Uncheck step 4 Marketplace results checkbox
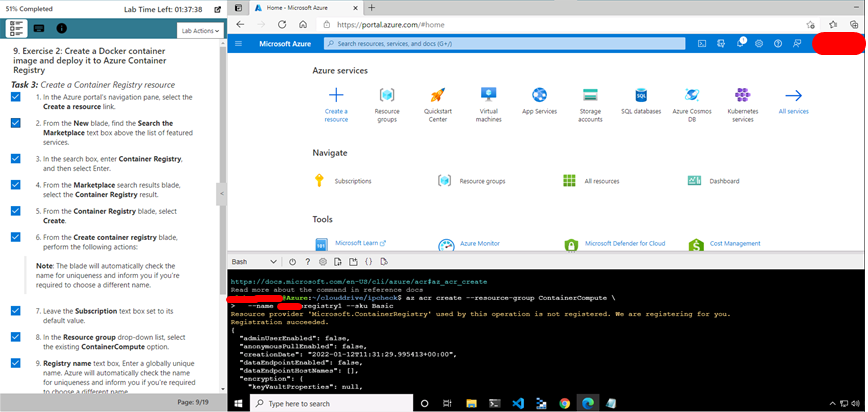The height and width of the screenshot is (412, 868). pyautogui.click(x=16, y=185)
